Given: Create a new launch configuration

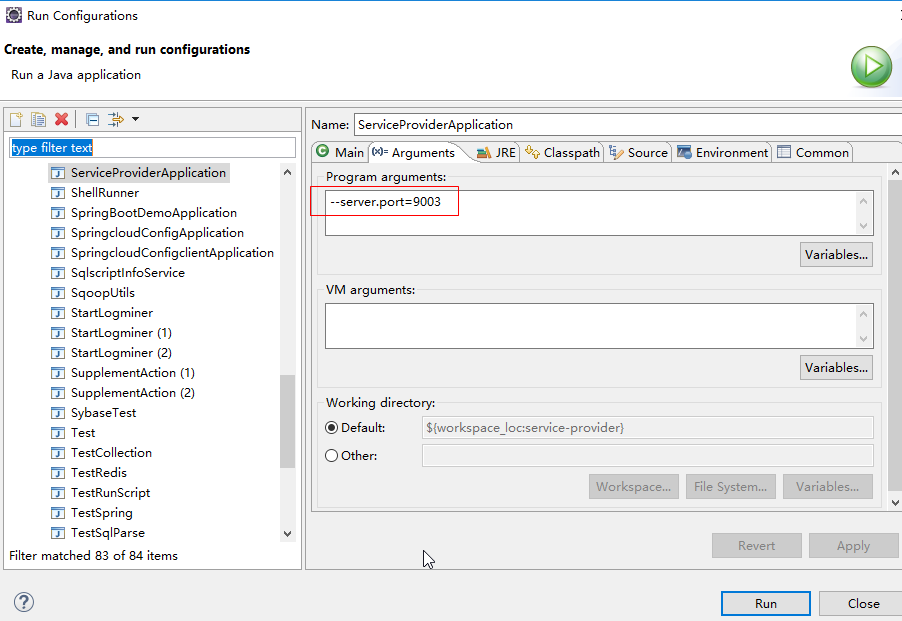Looking at the screenshot, I should (x=16, y=119).
